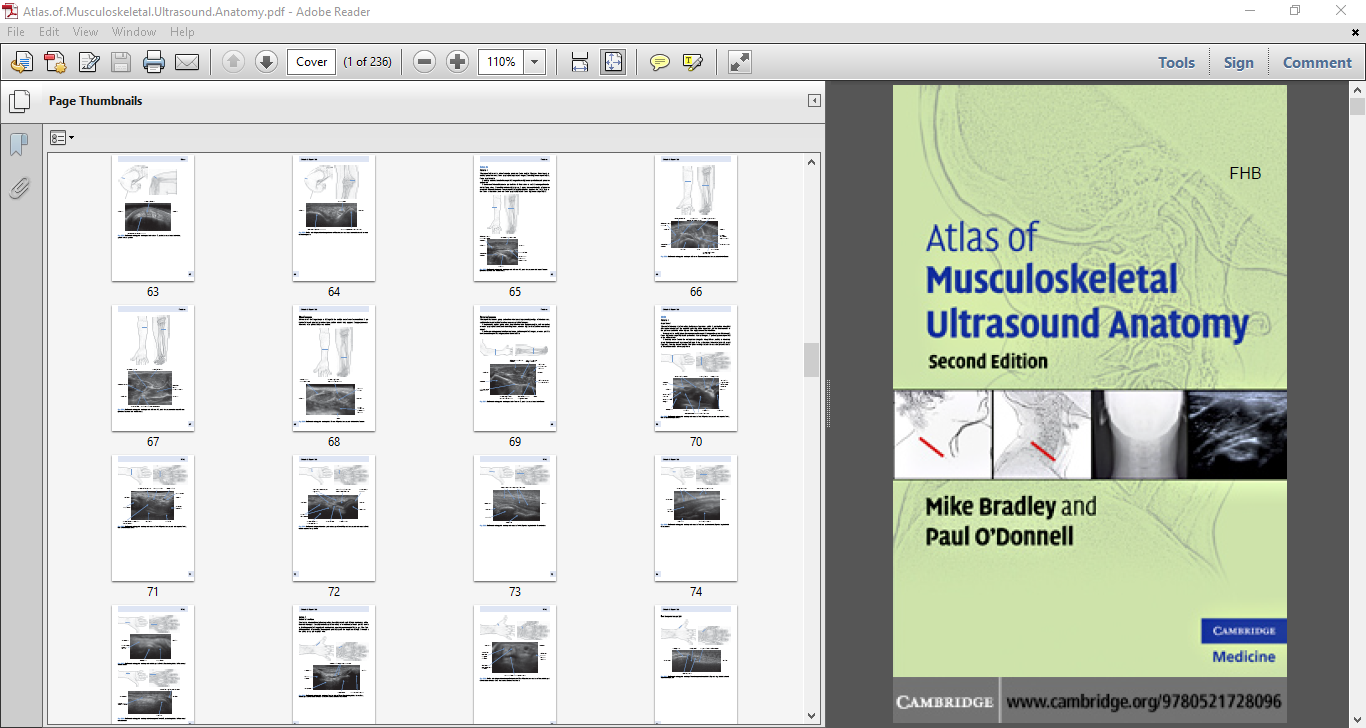The image size is (1366, 728).
Task: Select the page 65 thumbnail
Action: coord(515,218)
